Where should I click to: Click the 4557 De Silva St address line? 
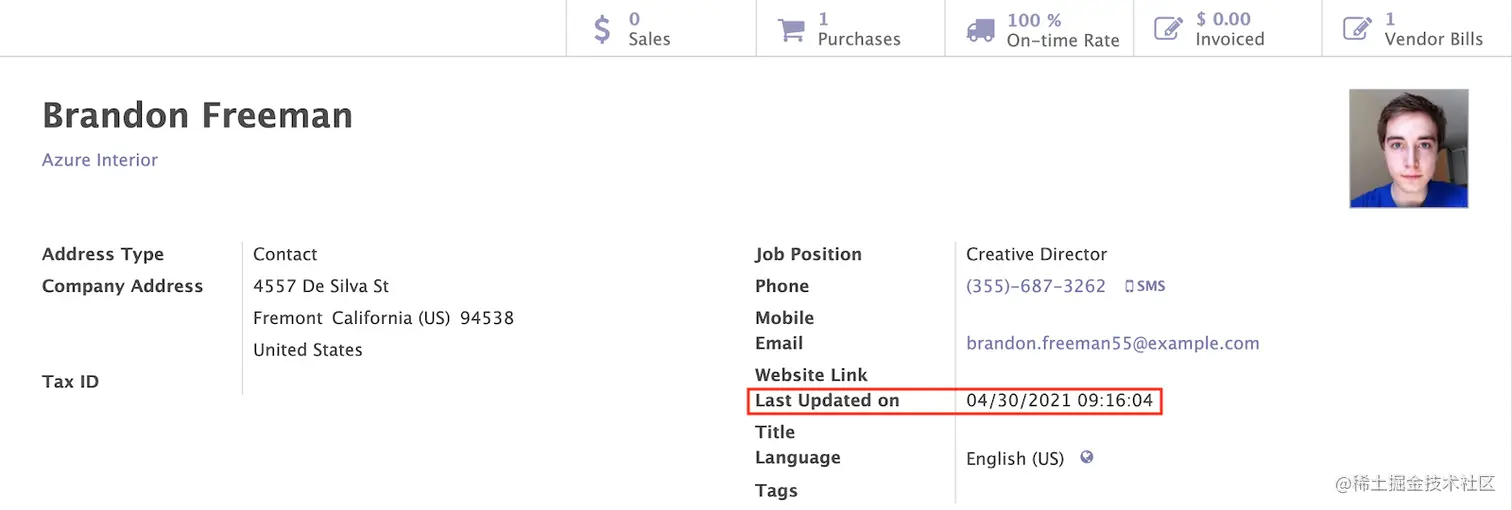coord(321,286)
